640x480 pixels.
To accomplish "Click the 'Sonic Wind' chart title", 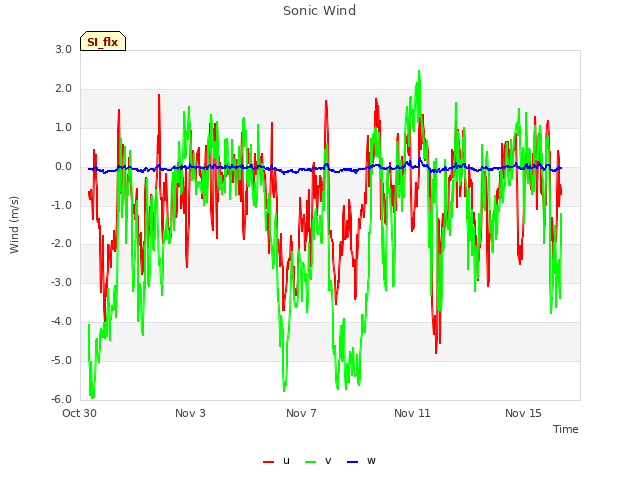I will (320, 11).
